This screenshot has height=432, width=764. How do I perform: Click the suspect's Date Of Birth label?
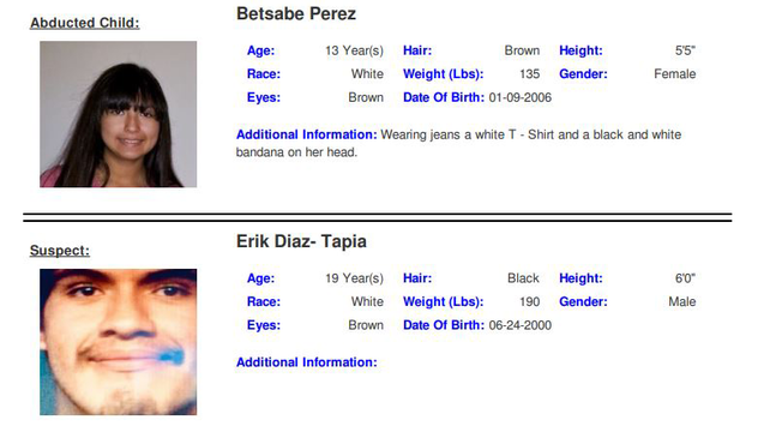click(443, 325)
